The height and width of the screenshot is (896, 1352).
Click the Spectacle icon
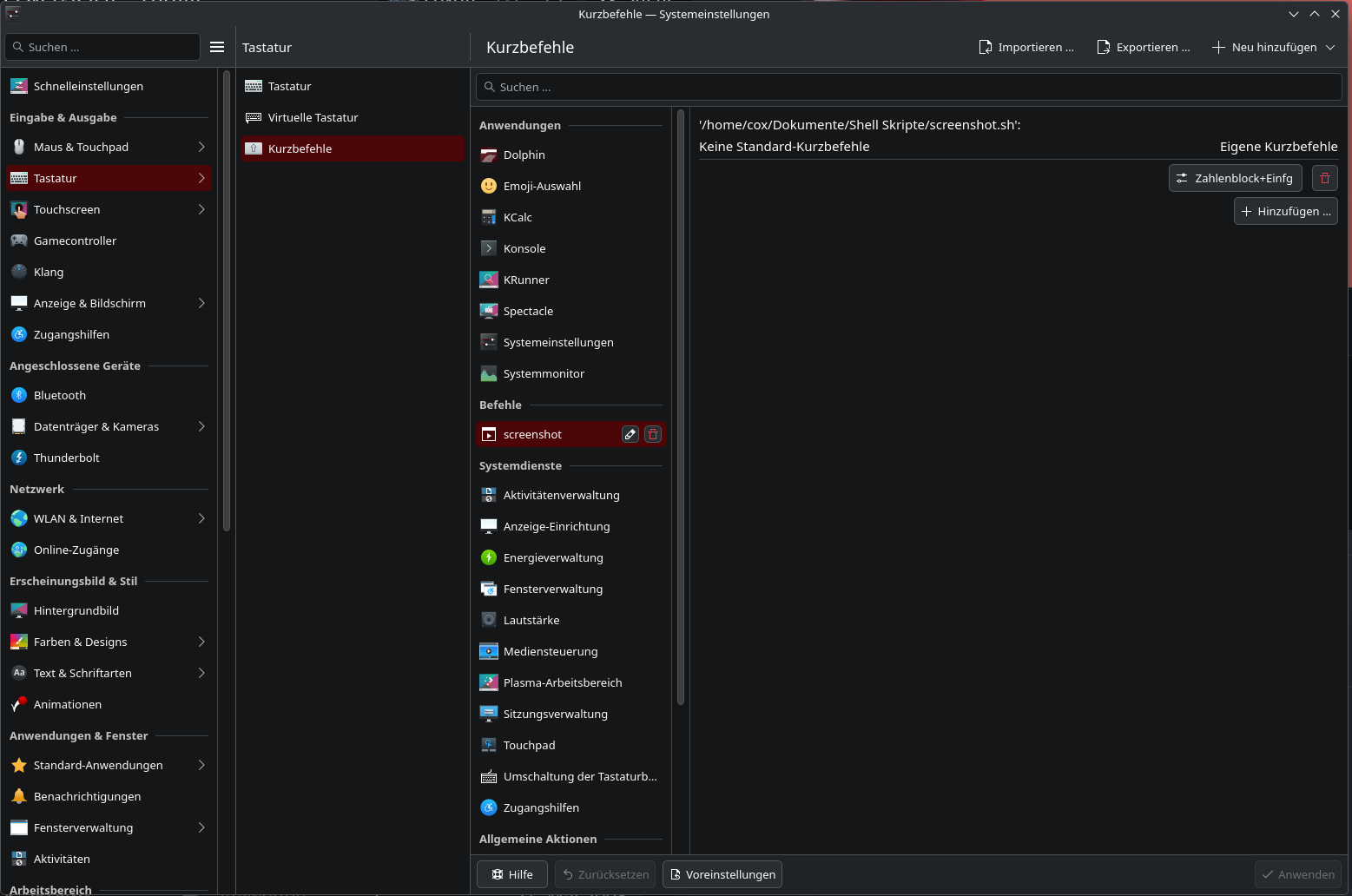[x=489, y=311]
